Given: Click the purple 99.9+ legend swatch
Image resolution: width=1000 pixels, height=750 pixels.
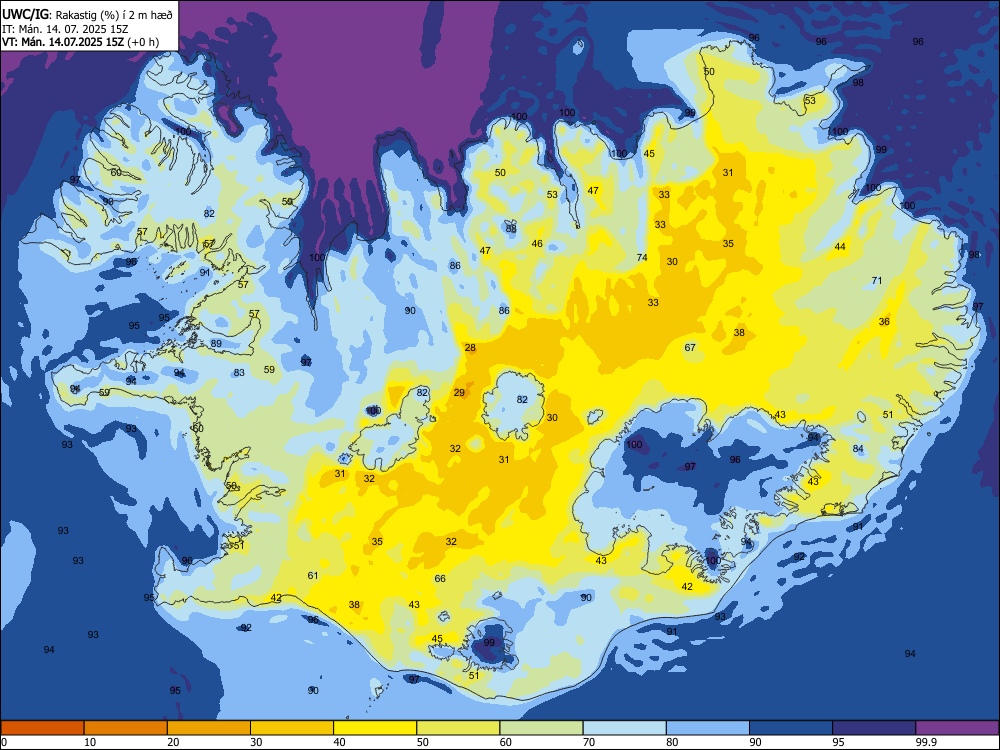Looking at the screenshot, I should (x=957, y=728).
